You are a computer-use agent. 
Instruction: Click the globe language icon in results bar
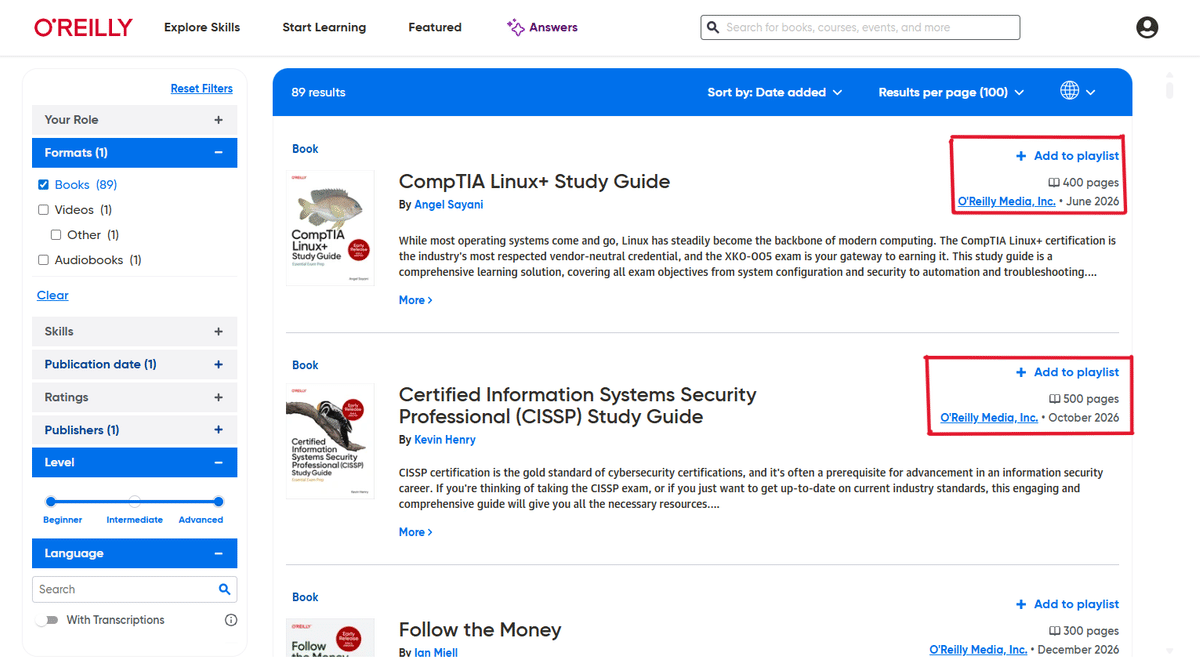[x=1069, y=91]
